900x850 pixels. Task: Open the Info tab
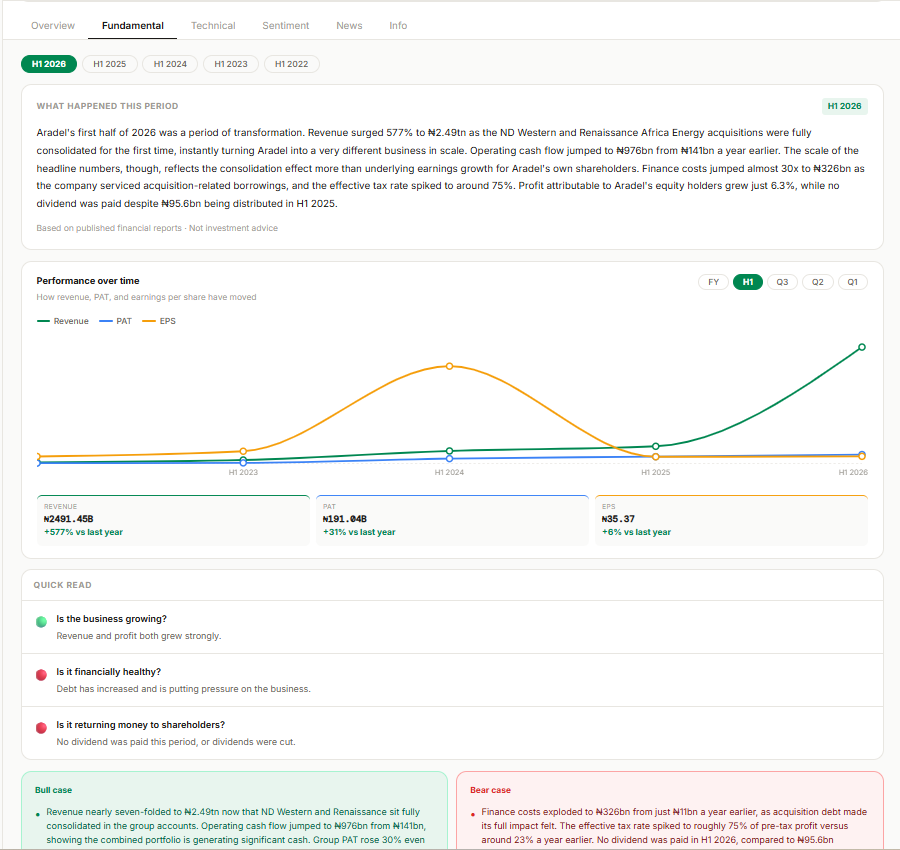(x=398, y=26)
